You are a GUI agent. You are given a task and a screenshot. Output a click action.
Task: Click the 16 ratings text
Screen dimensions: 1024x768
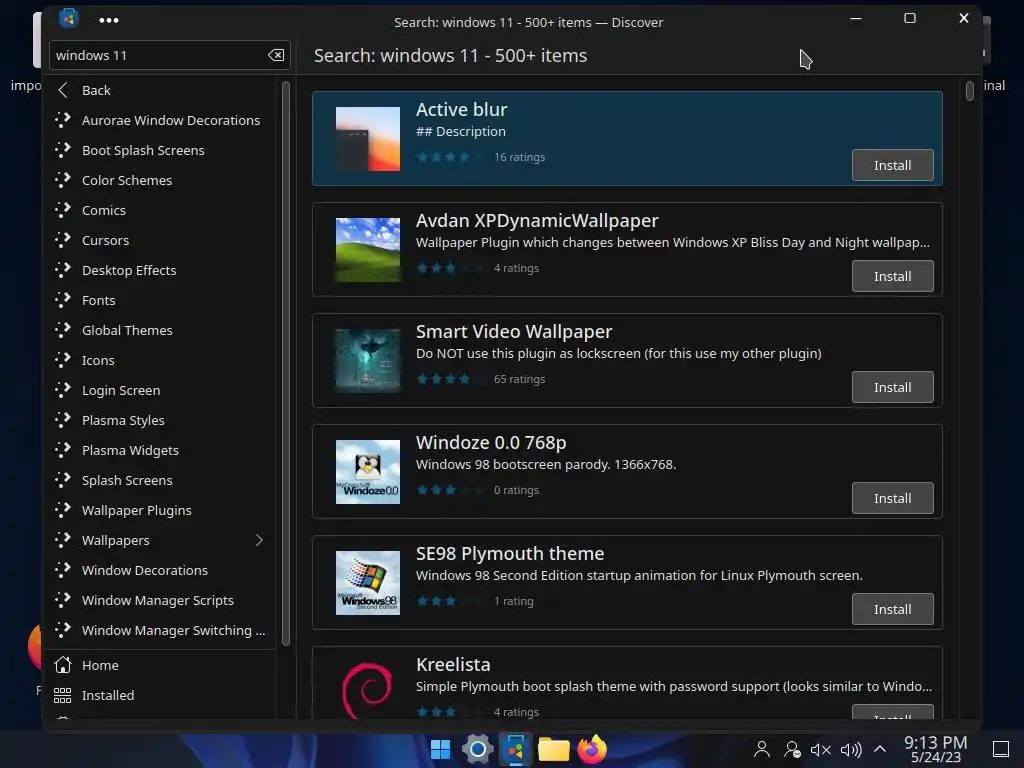pos(519,157)
